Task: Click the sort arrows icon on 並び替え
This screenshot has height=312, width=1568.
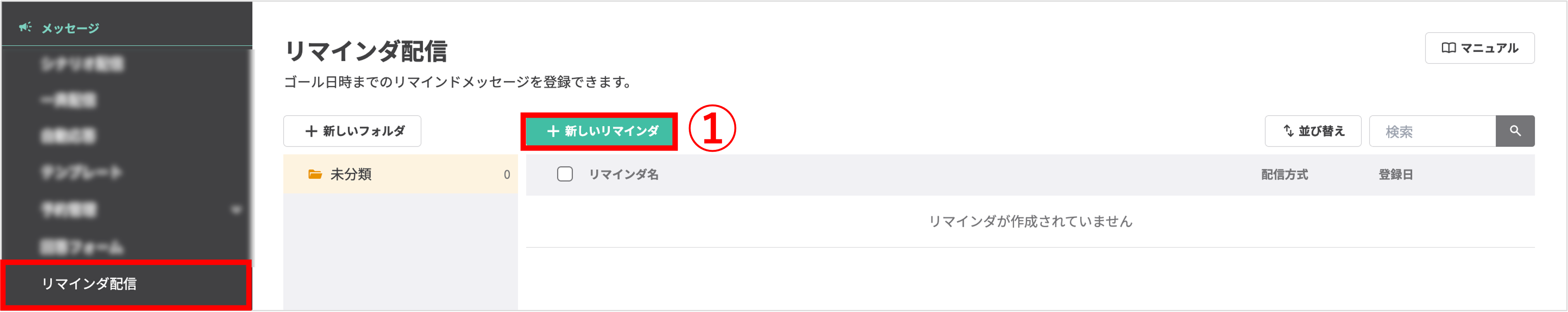Action: [x=1288, y=131]
